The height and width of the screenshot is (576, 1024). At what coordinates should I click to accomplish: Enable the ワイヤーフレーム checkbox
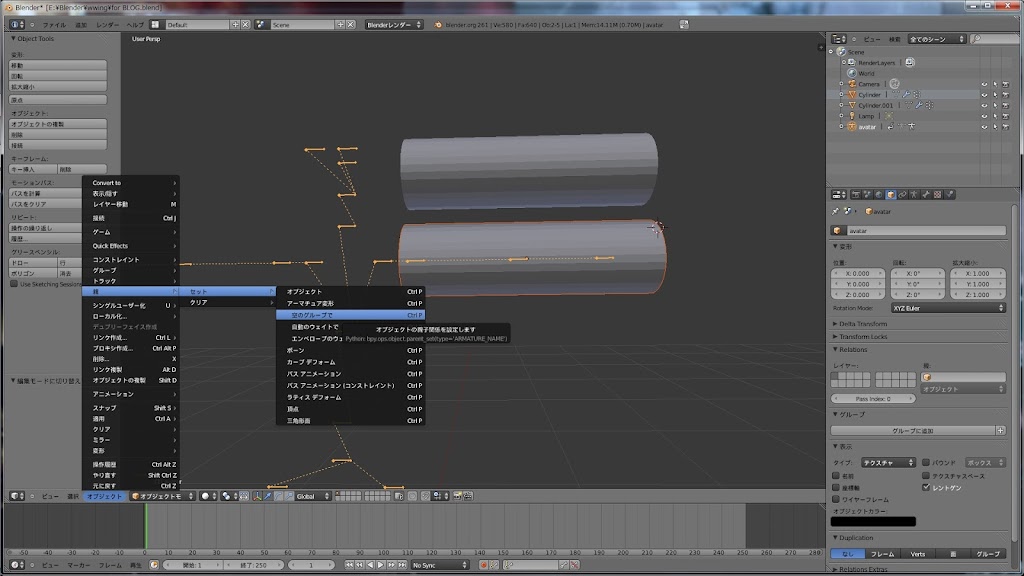pos(836,499)
